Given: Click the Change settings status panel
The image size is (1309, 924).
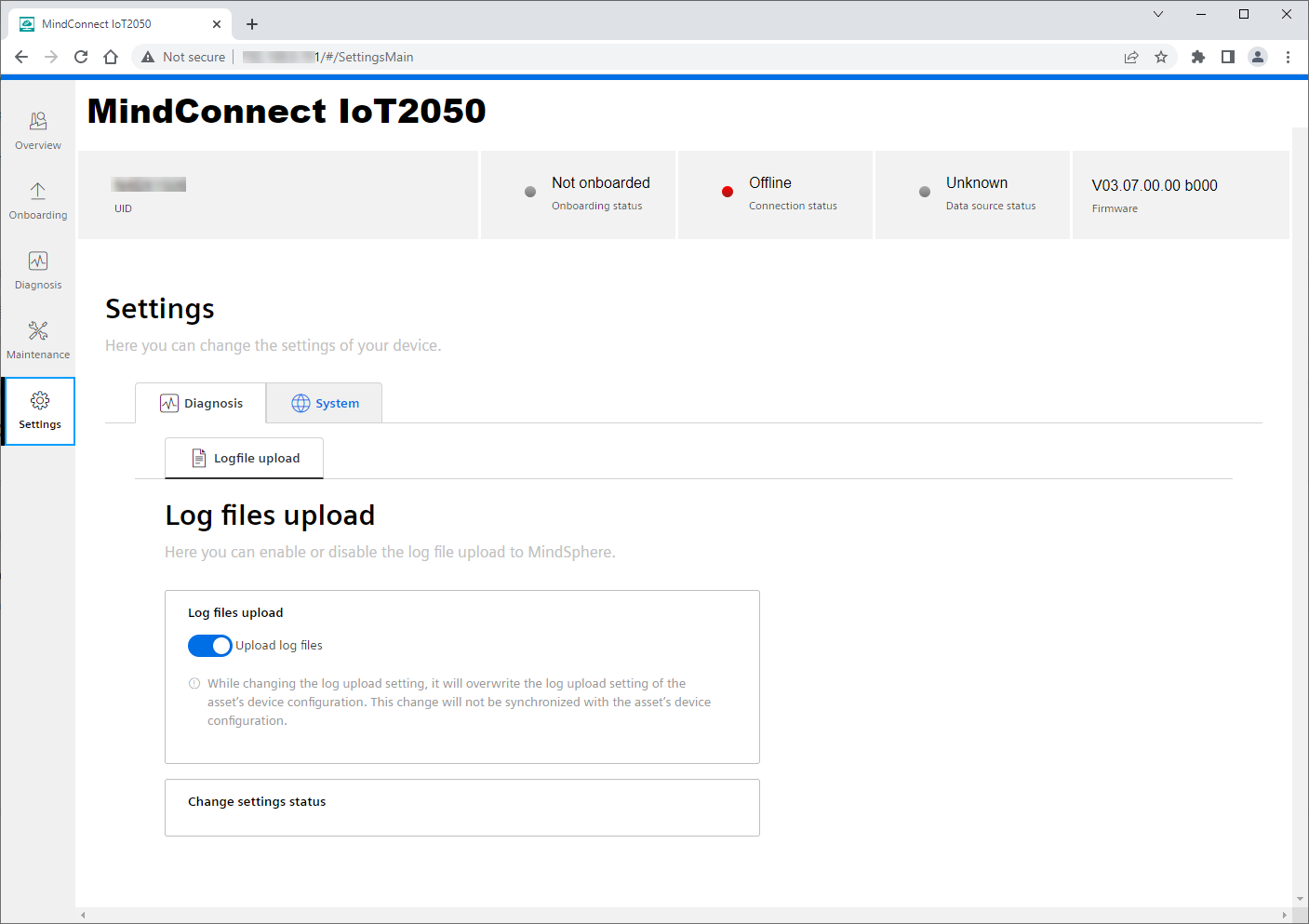Looking at the screenshot, I should (462, 808).
